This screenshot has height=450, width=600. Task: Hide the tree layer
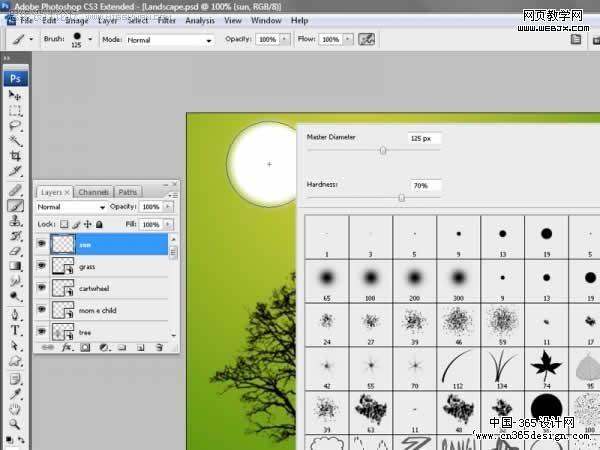(x=42, y=331)
